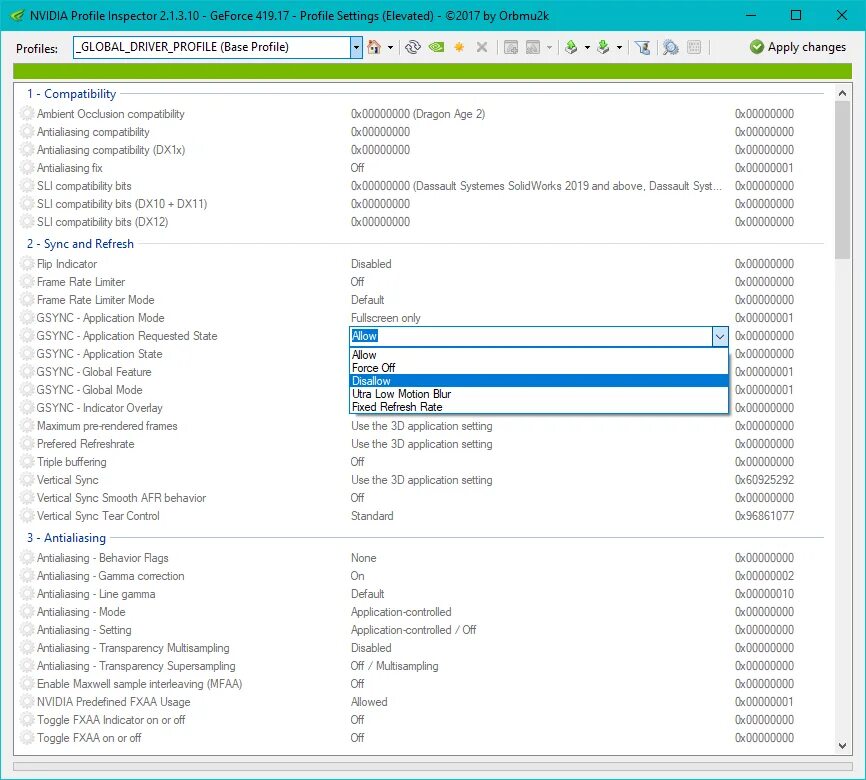Click the scrollbar up arrow
Image resolution: width=866 pixels, height=780 pixels.
click(x=842, y=93)
